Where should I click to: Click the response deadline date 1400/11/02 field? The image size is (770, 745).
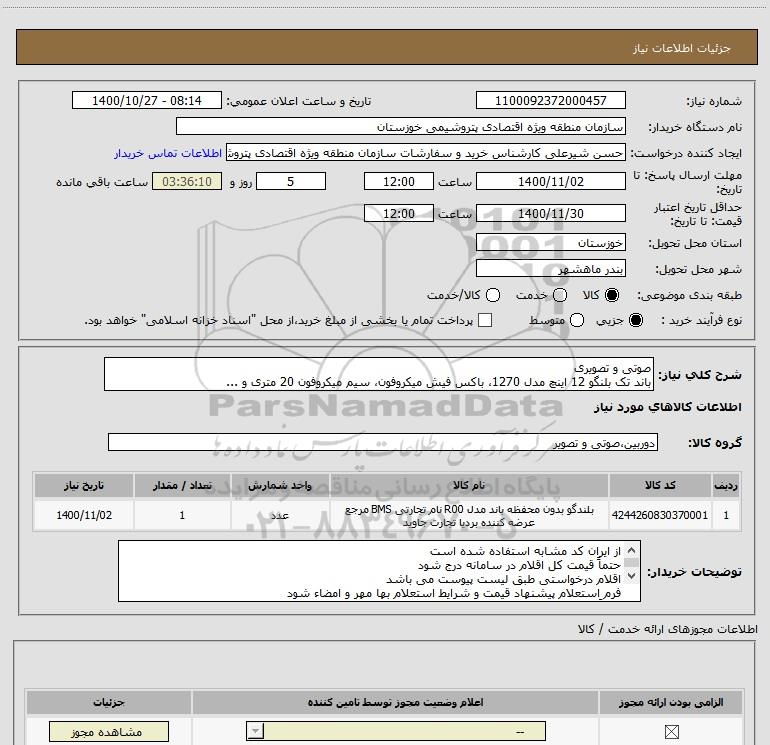click(550, 181)
